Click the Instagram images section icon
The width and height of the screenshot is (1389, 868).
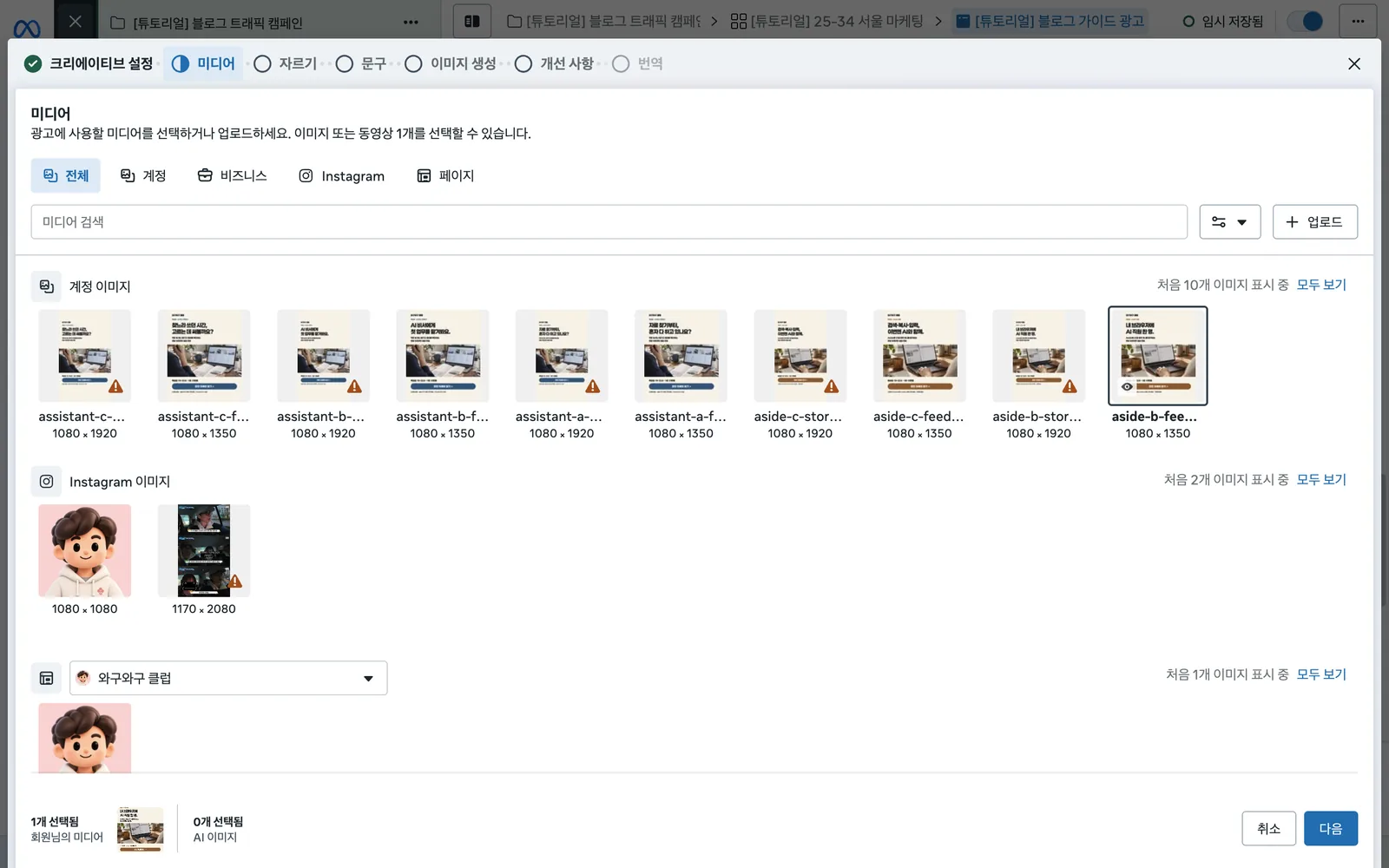click(x=47, y=481)
